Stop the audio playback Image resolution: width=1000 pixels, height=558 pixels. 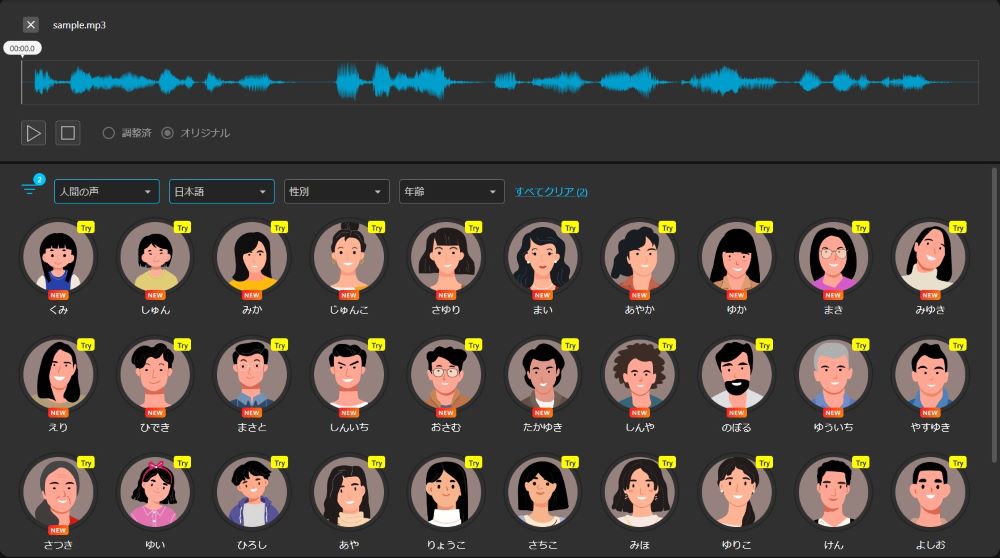point(68,133)
